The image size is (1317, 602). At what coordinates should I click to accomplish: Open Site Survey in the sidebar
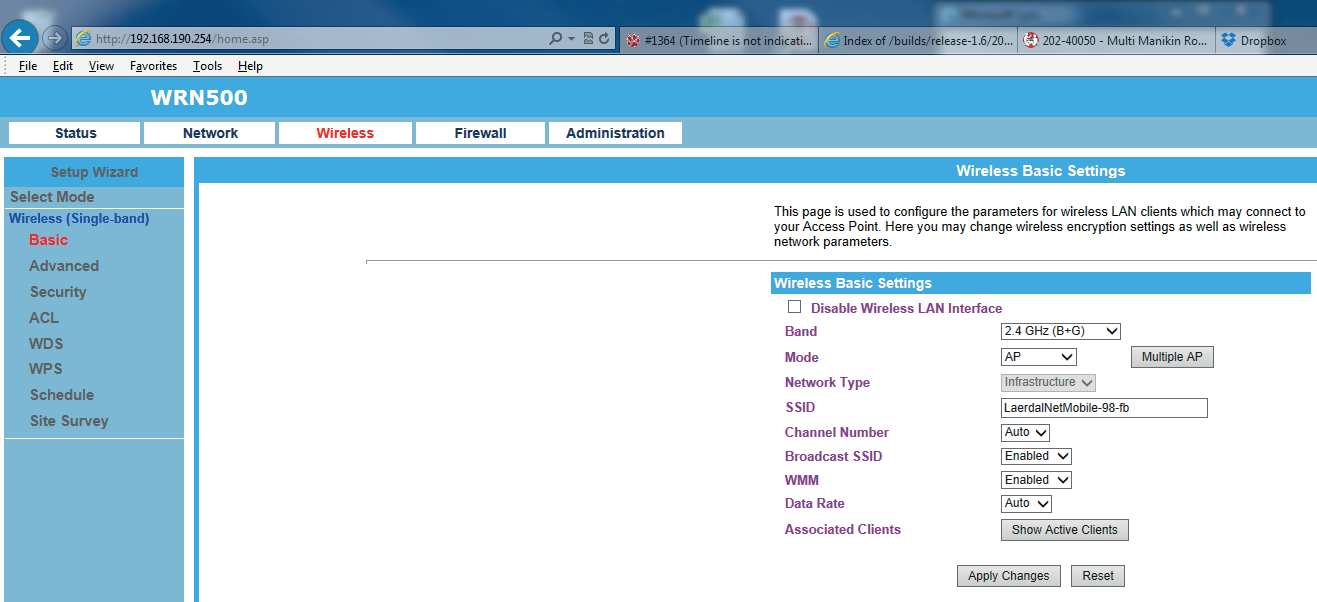(x=69, y=421)
